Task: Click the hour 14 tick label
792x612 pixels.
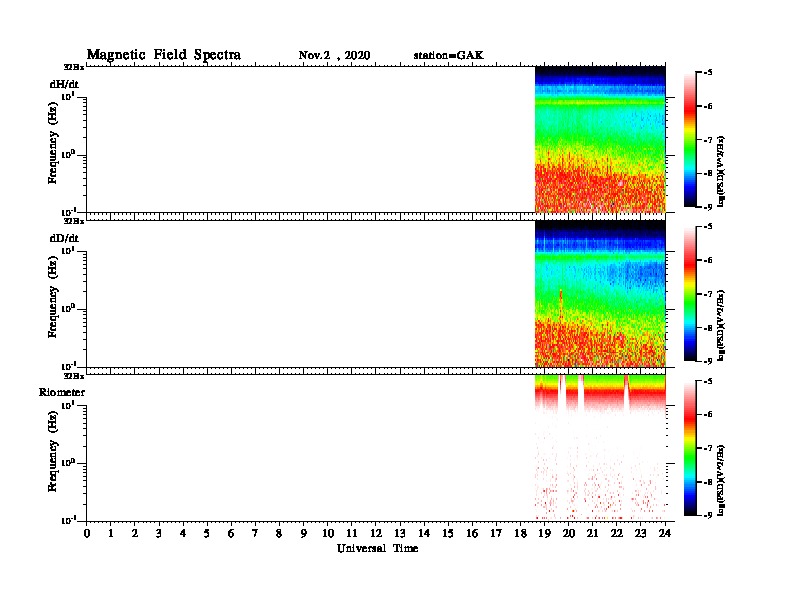Action: (x=424, y=534)
